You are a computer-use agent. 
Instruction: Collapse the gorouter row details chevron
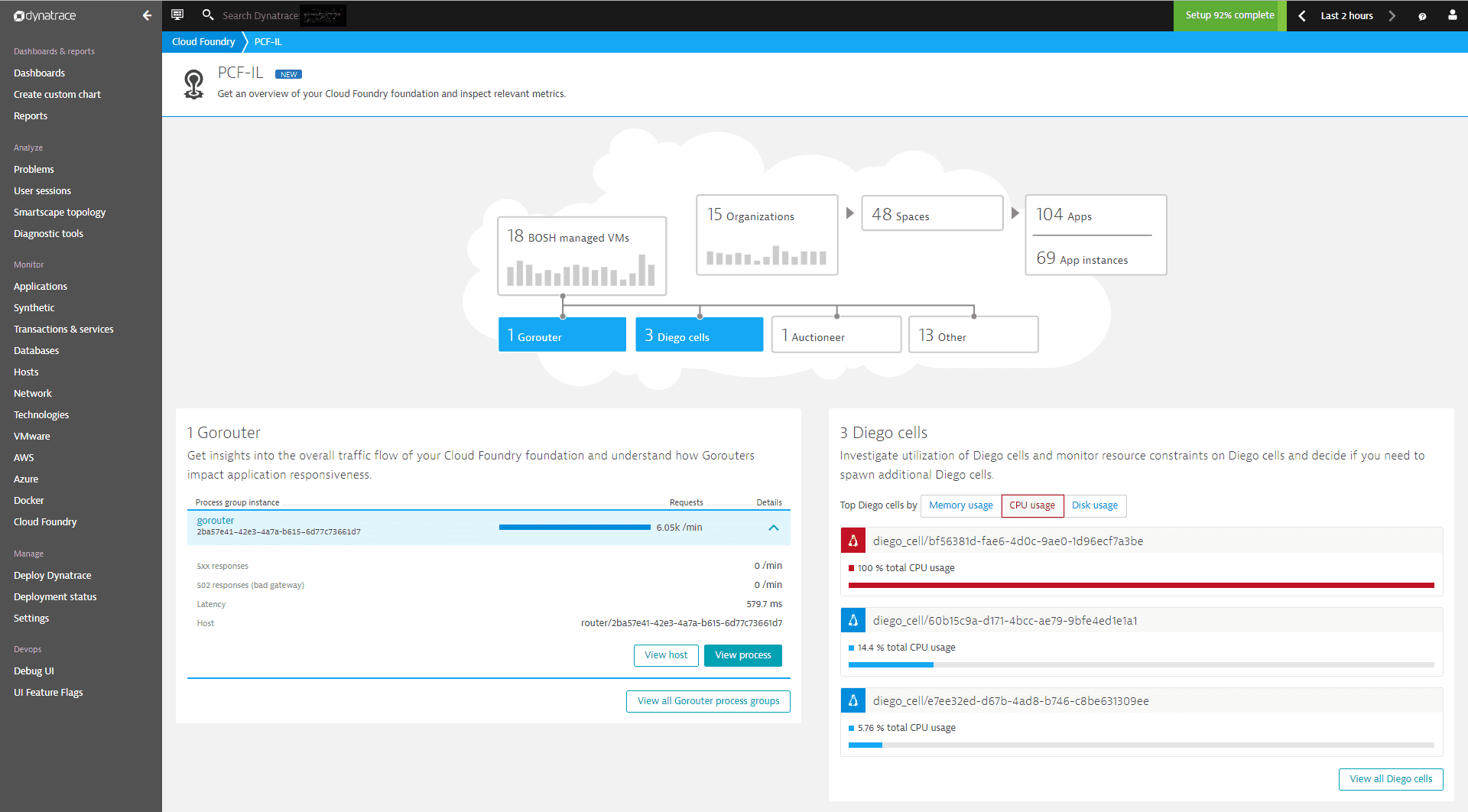774,528
